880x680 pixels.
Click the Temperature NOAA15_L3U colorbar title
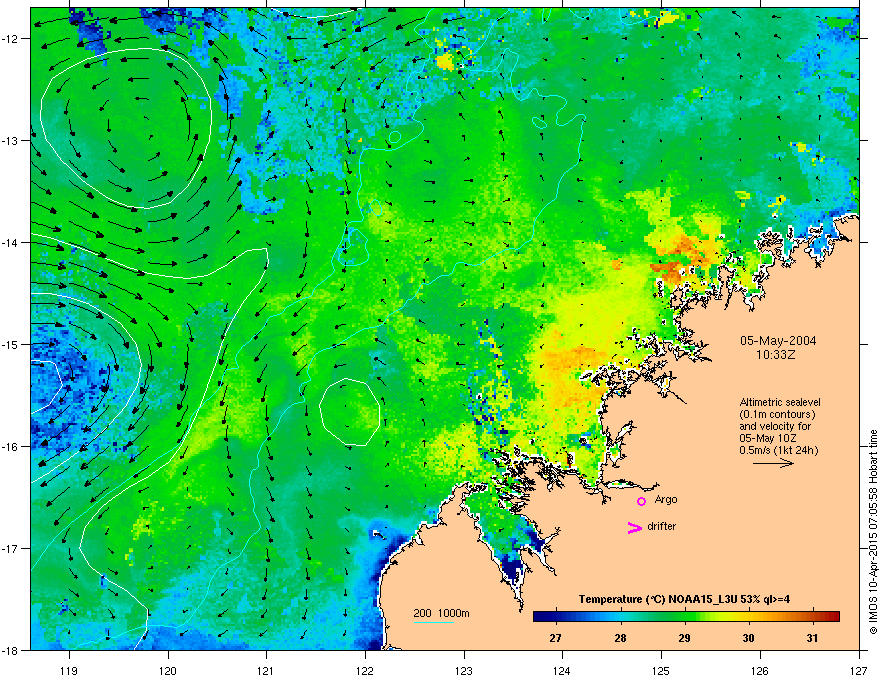point(684,599)
